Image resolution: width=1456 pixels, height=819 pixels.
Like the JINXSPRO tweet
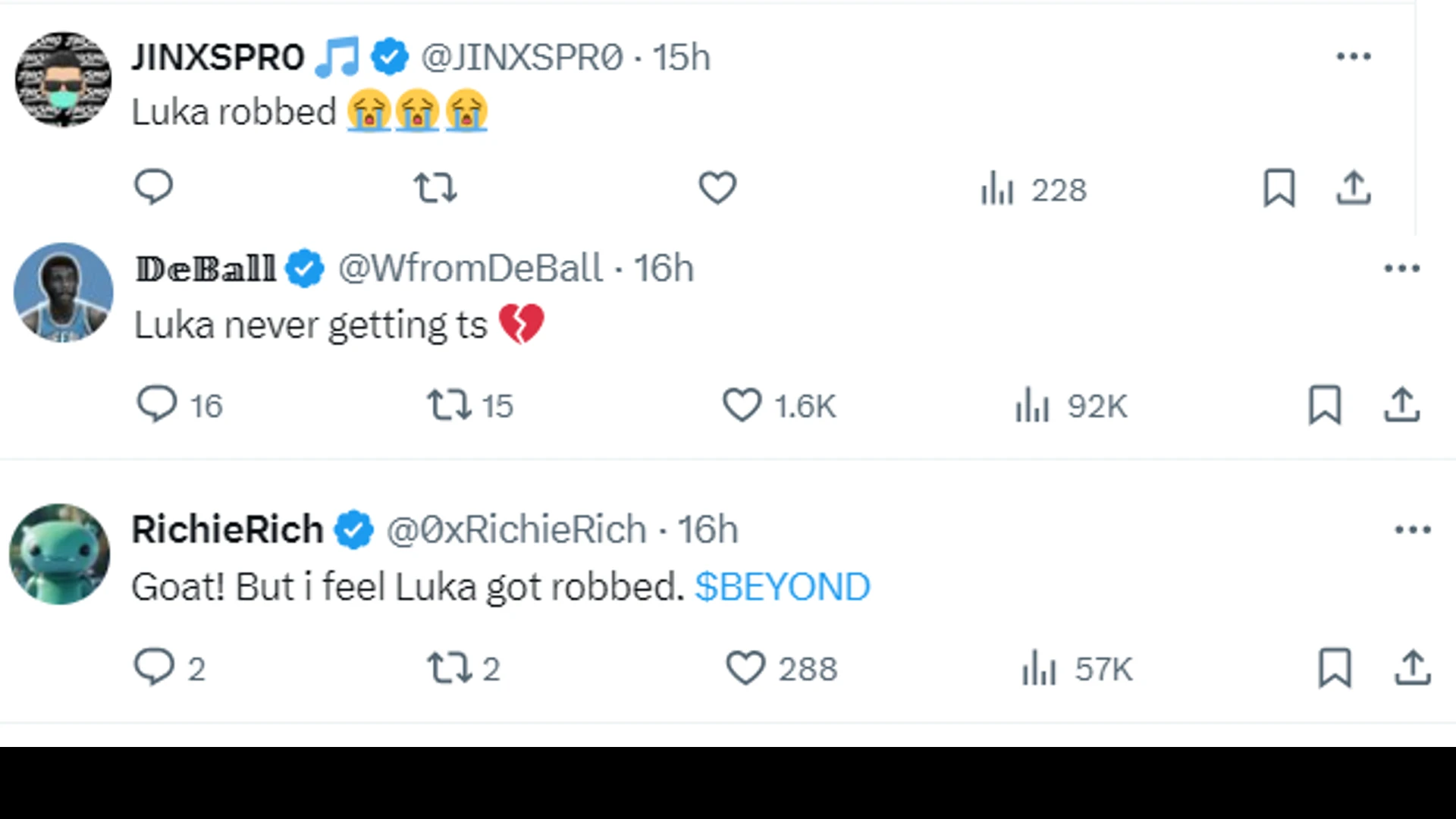(717, 187)
